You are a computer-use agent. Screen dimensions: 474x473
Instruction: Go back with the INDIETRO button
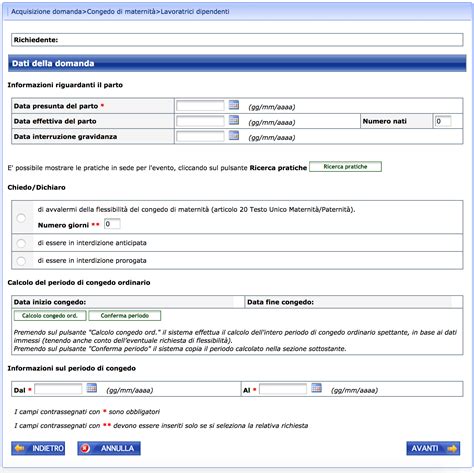point(38,448)
